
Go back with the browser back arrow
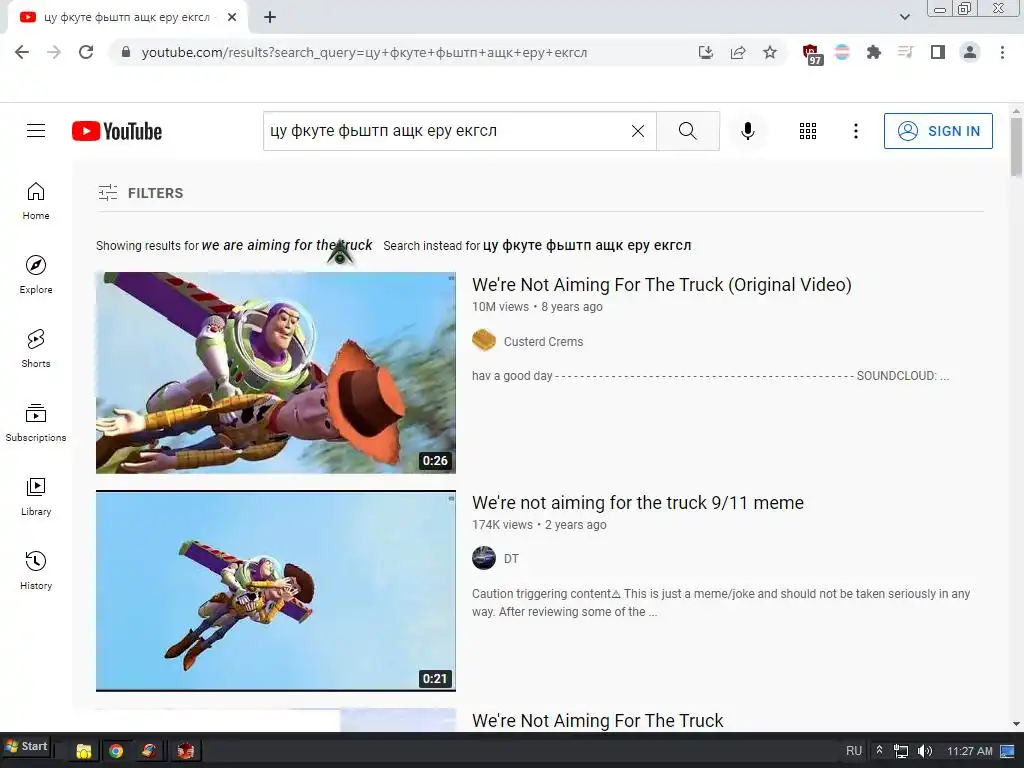pyautogui.click(x=22, y=52)
